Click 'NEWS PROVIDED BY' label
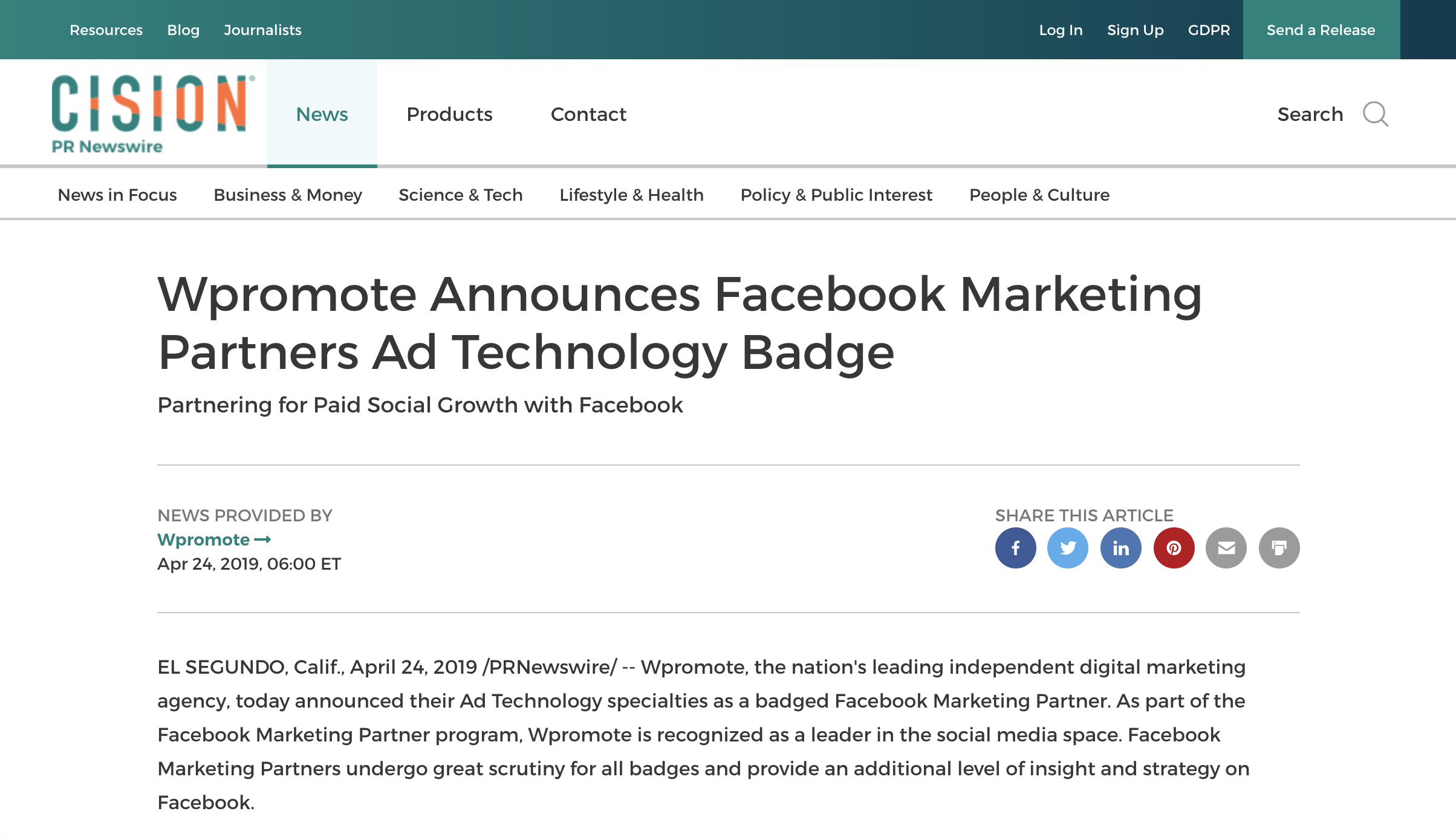 pyautogui.click(x=245, y=515)
